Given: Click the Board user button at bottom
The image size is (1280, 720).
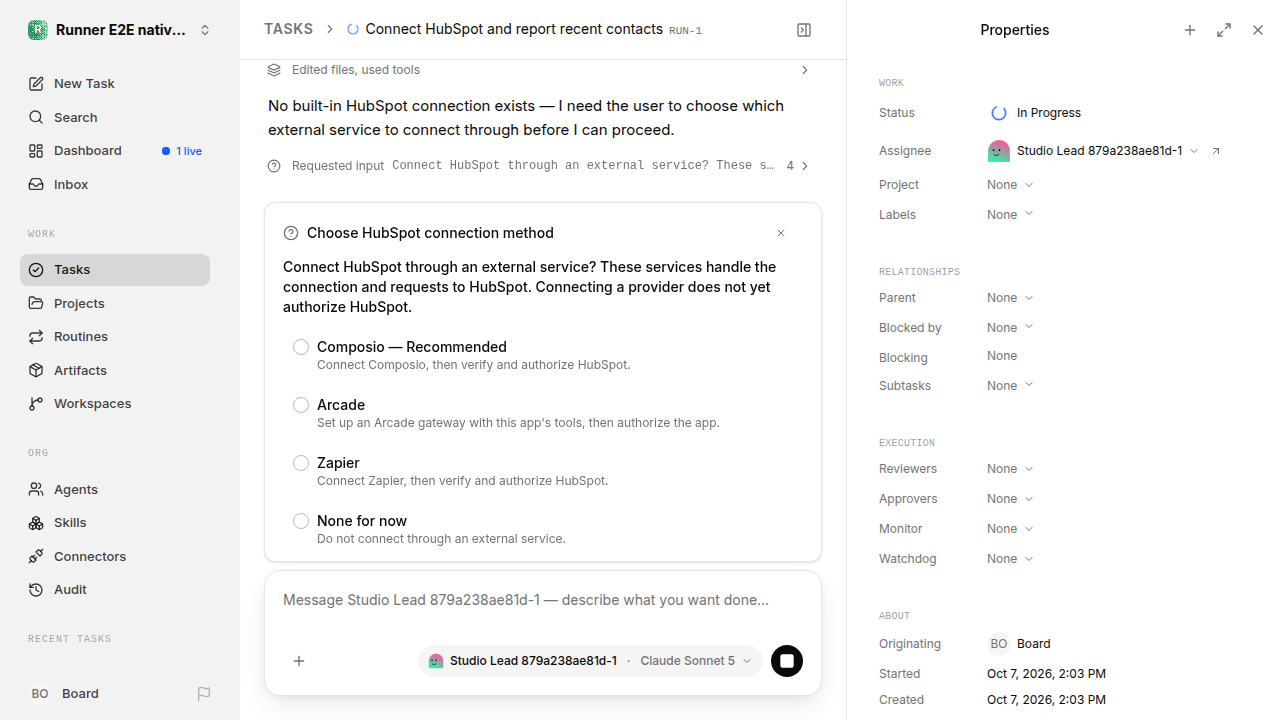Looking at the screenshot, I should point(65,693).
